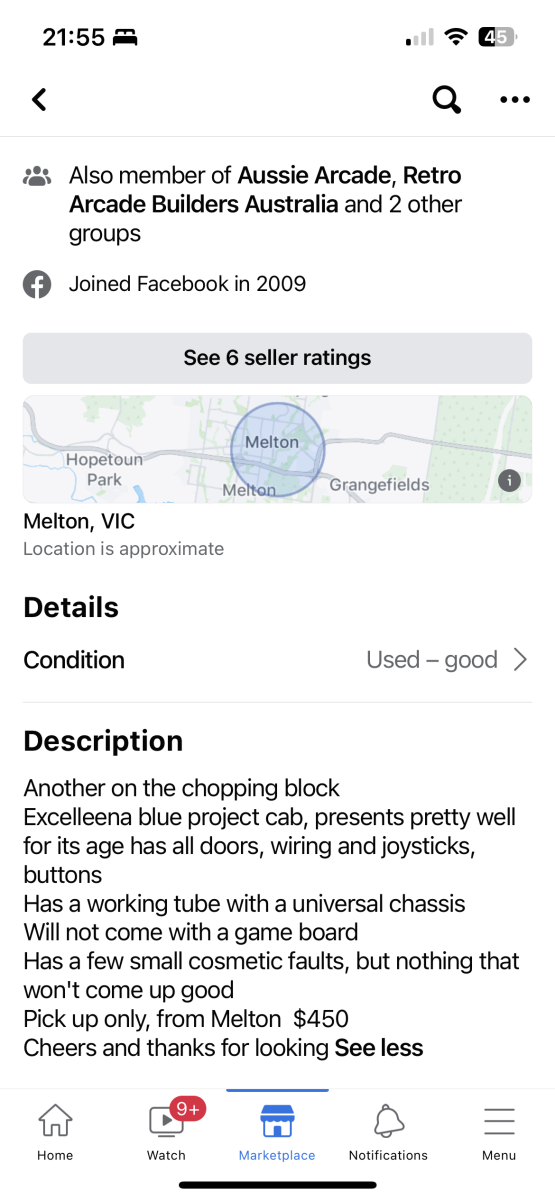Open the Condition Used – good row
555x1200 pixels.
(277, 660)
